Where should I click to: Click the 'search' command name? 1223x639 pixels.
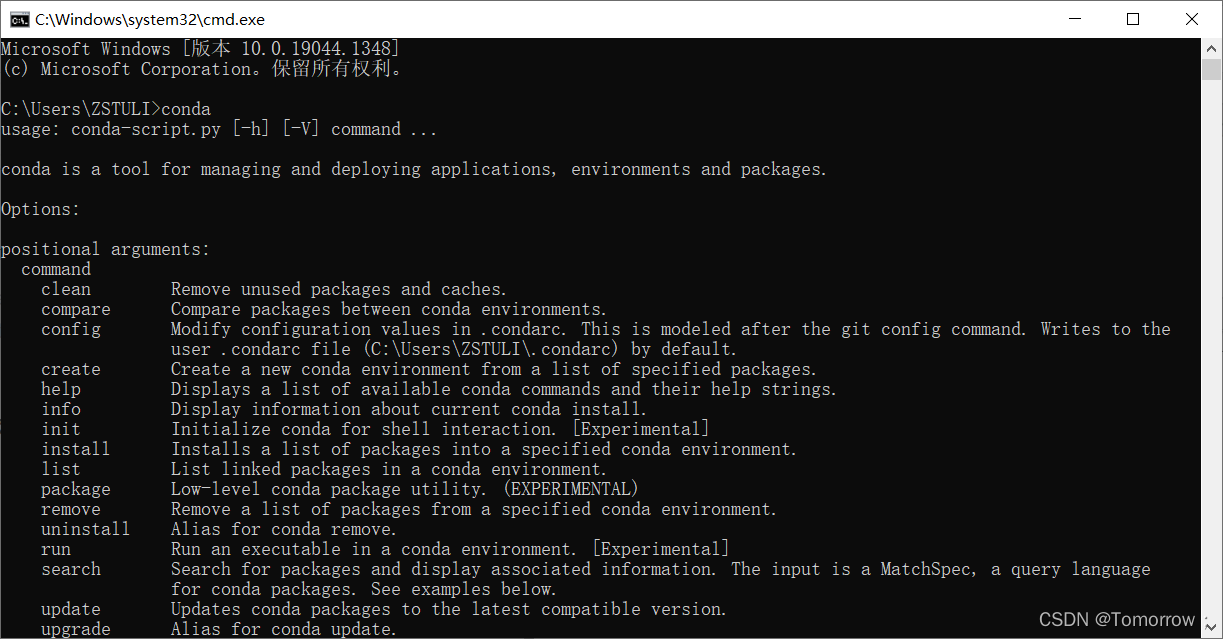(71, 569)
